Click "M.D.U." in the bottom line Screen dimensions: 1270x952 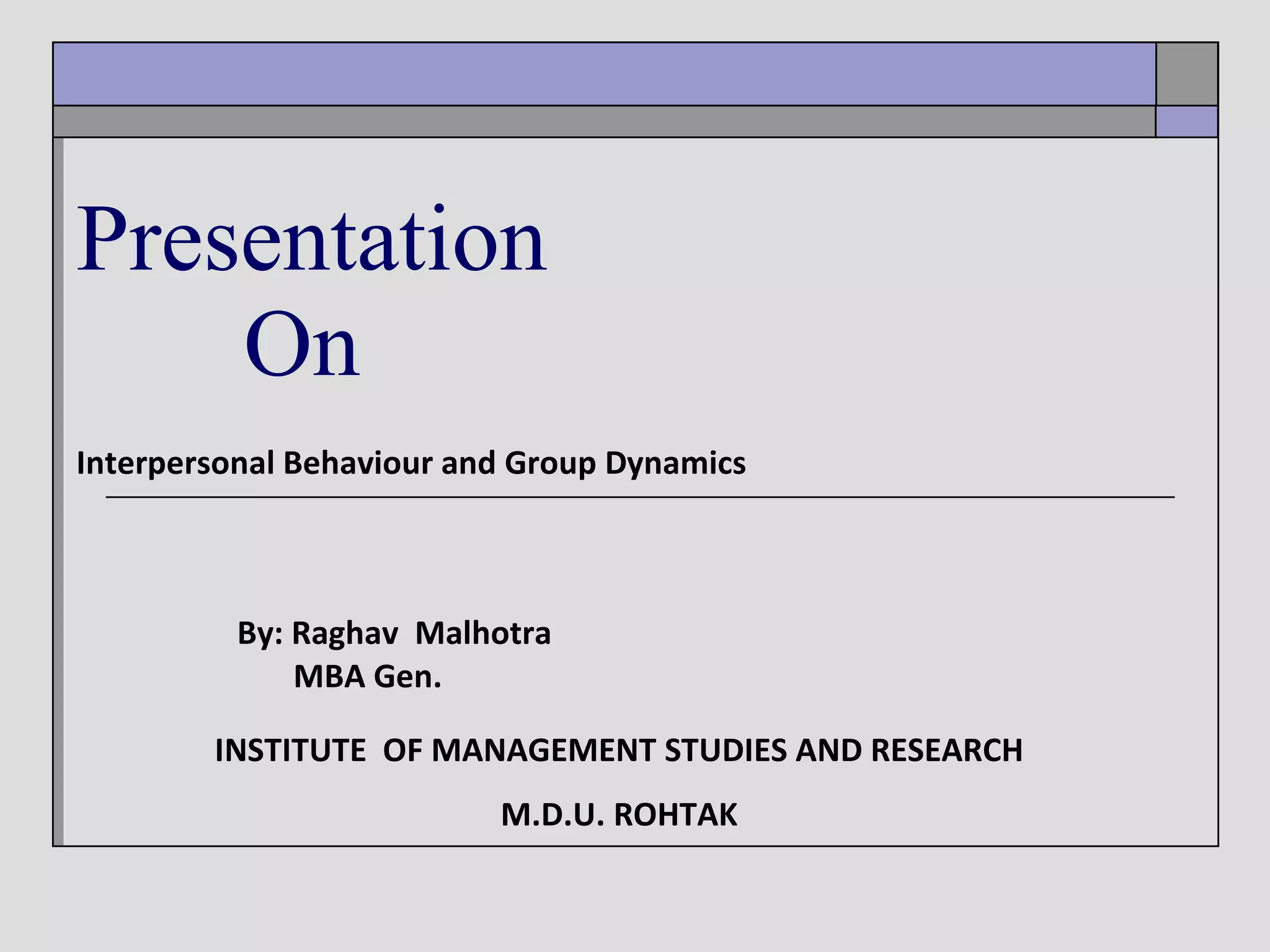coord(553,815)
